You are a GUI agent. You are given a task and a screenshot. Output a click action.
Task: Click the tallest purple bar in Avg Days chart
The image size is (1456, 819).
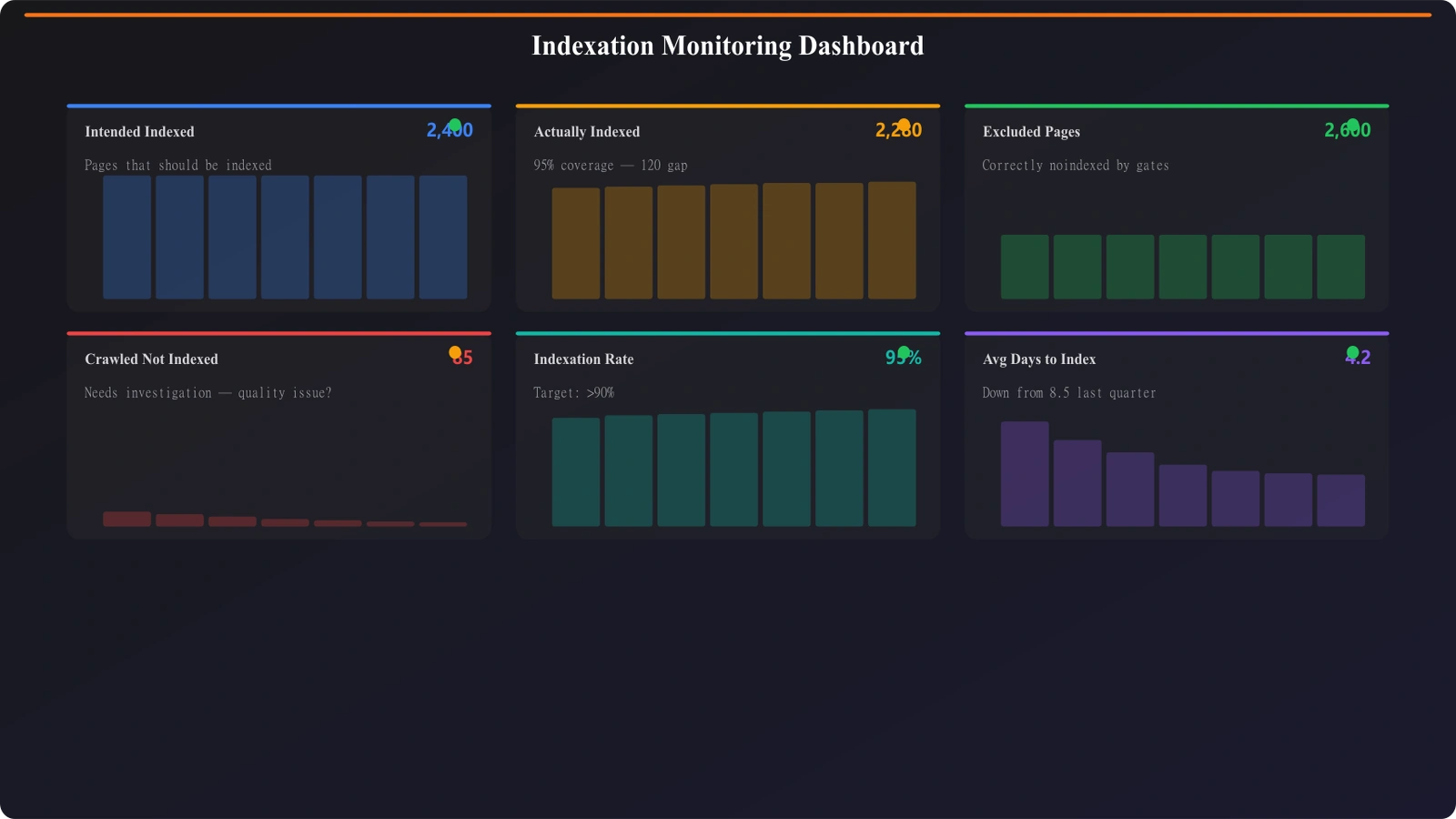pyautogui.click(x=1025, y=473)
